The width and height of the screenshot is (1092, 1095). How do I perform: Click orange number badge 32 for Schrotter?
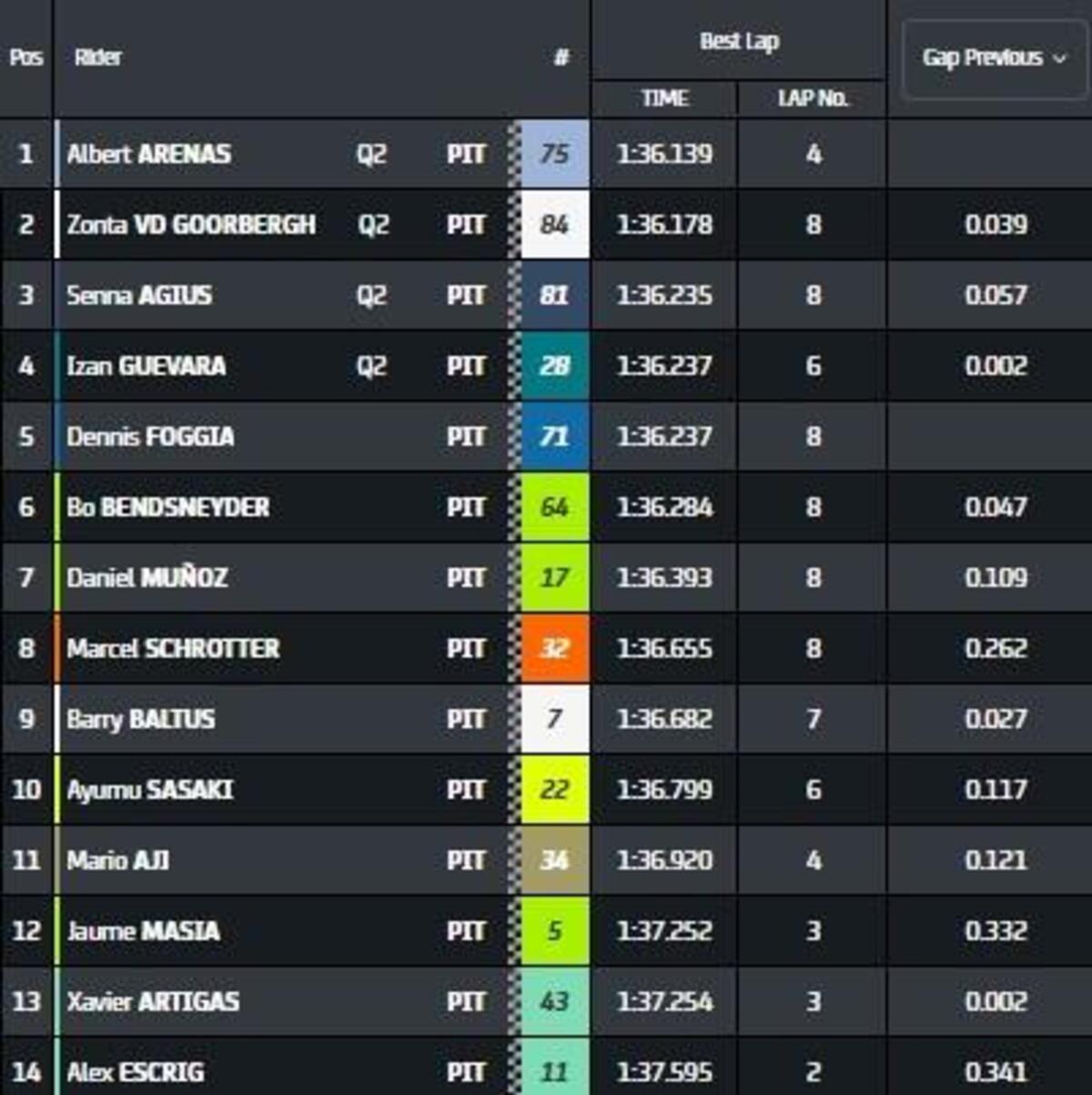click(554, 648)
